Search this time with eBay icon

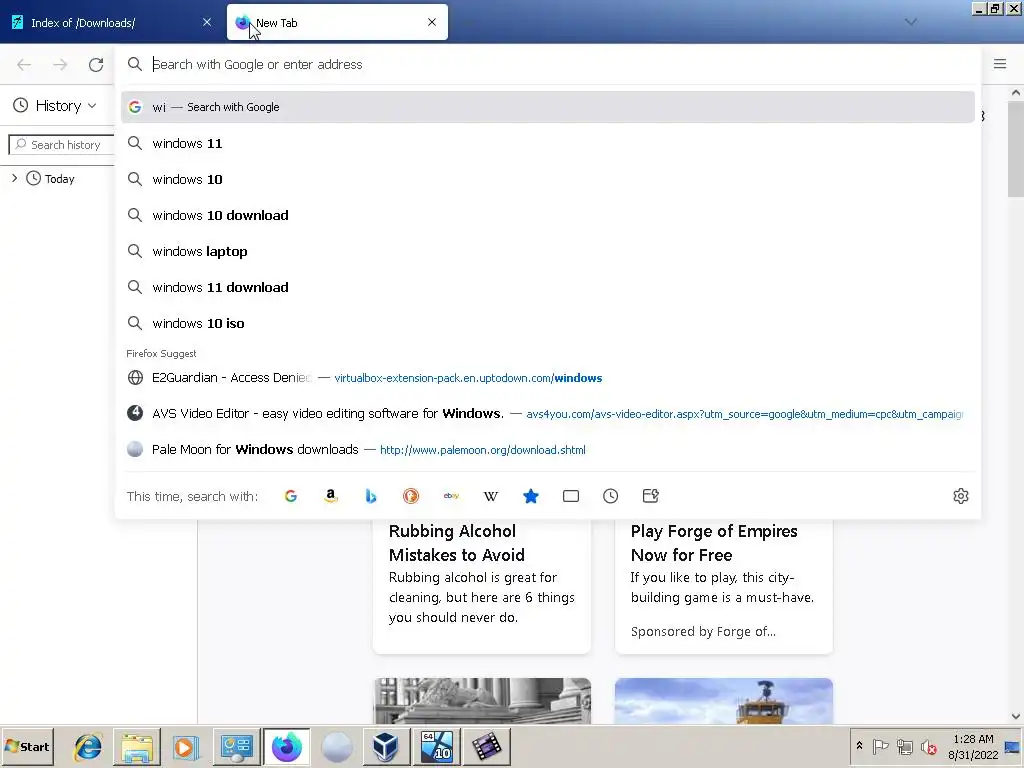(451, 496)
